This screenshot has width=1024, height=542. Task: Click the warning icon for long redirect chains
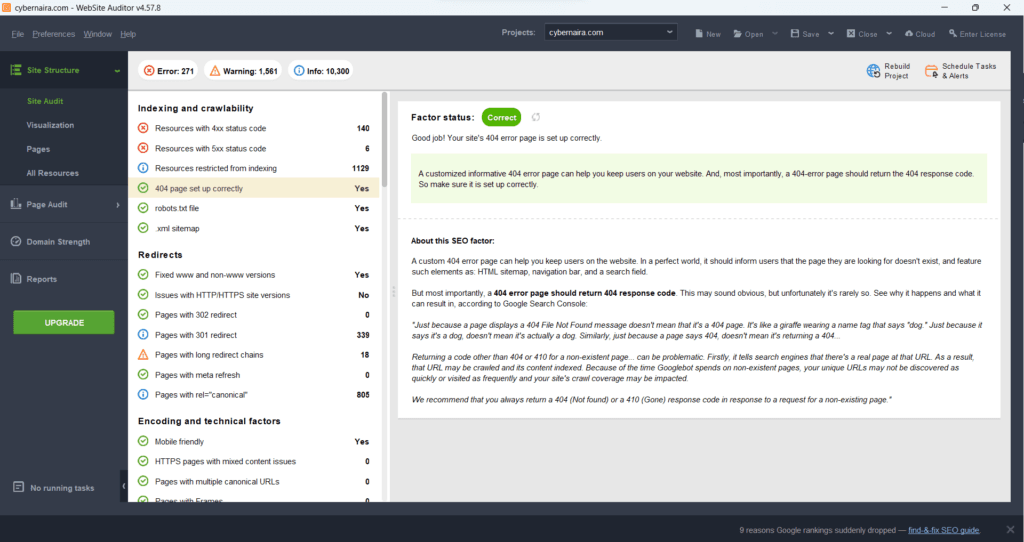[143, 355]
